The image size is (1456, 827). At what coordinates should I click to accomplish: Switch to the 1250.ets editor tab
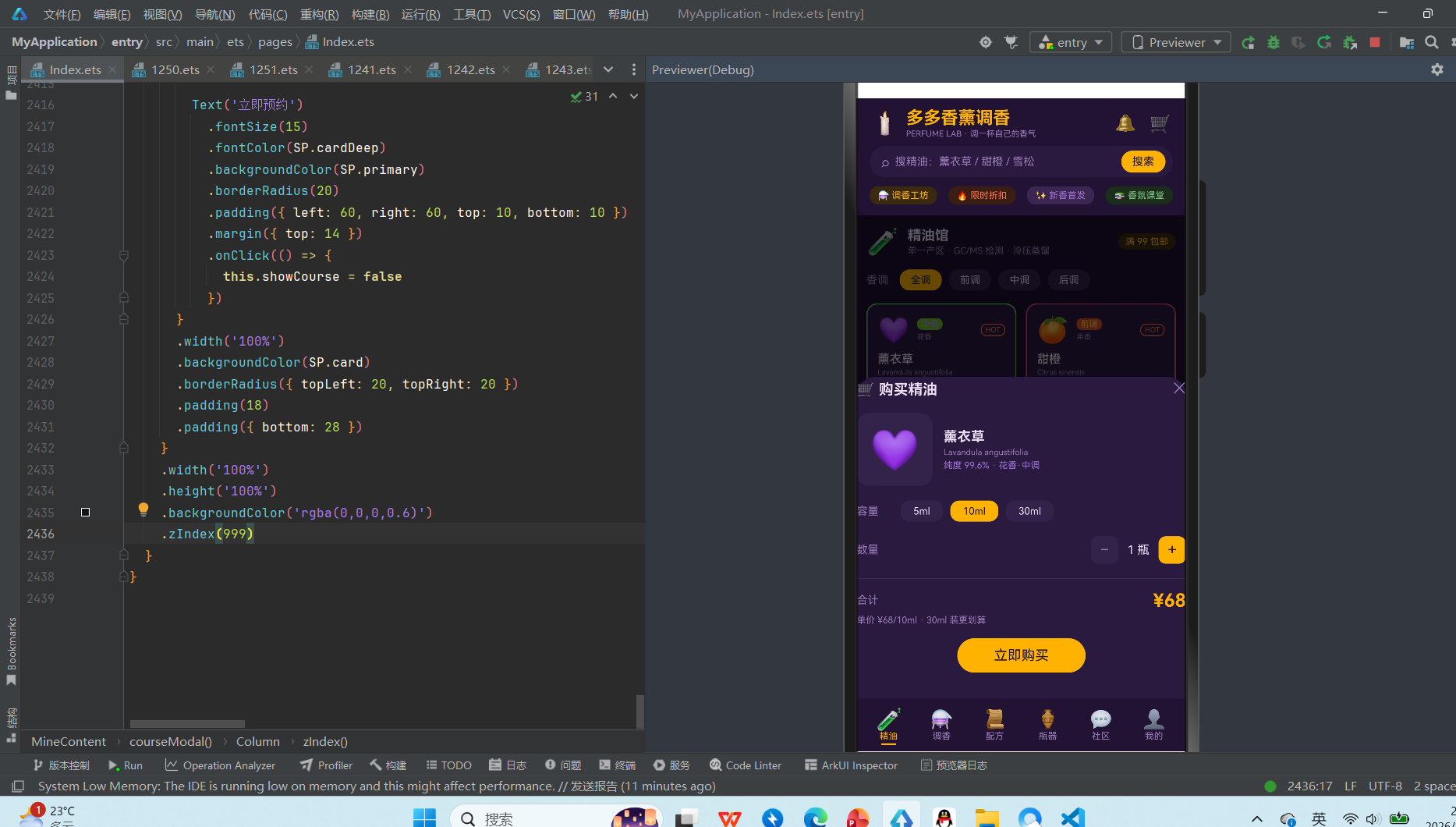pos(175,69)
